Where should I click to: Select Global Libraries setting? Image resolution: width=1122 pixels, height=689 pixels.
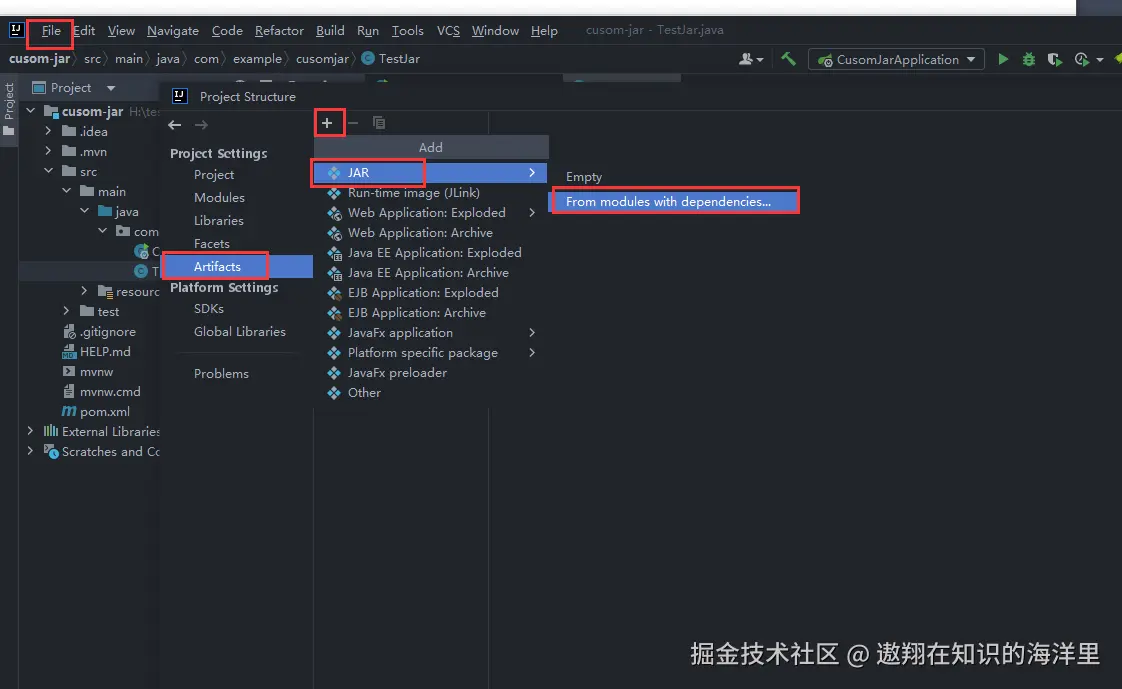[x=239, y=331]
